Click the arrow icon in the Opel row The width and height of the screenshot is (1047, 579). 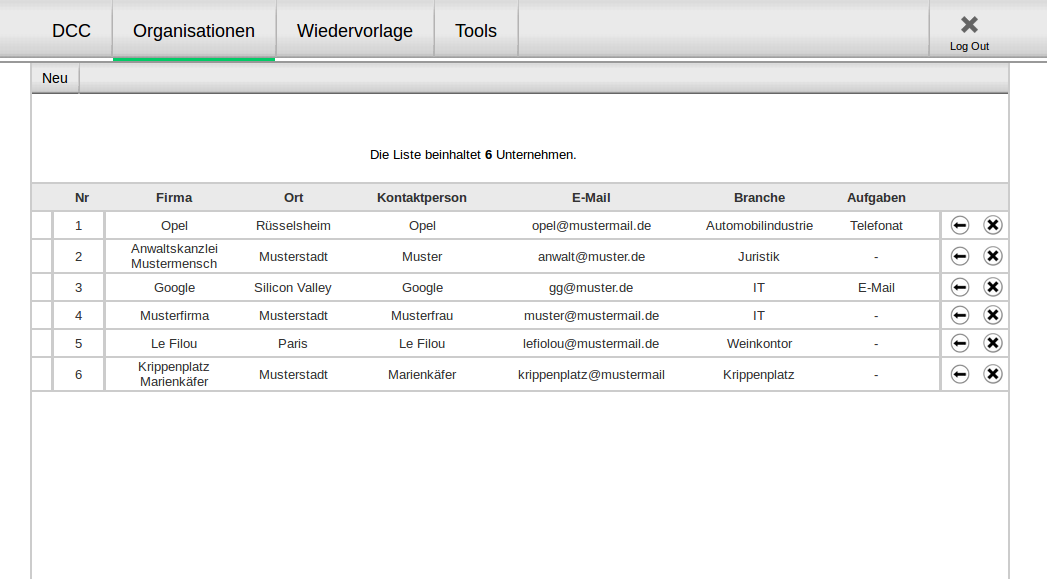(959, 225)
